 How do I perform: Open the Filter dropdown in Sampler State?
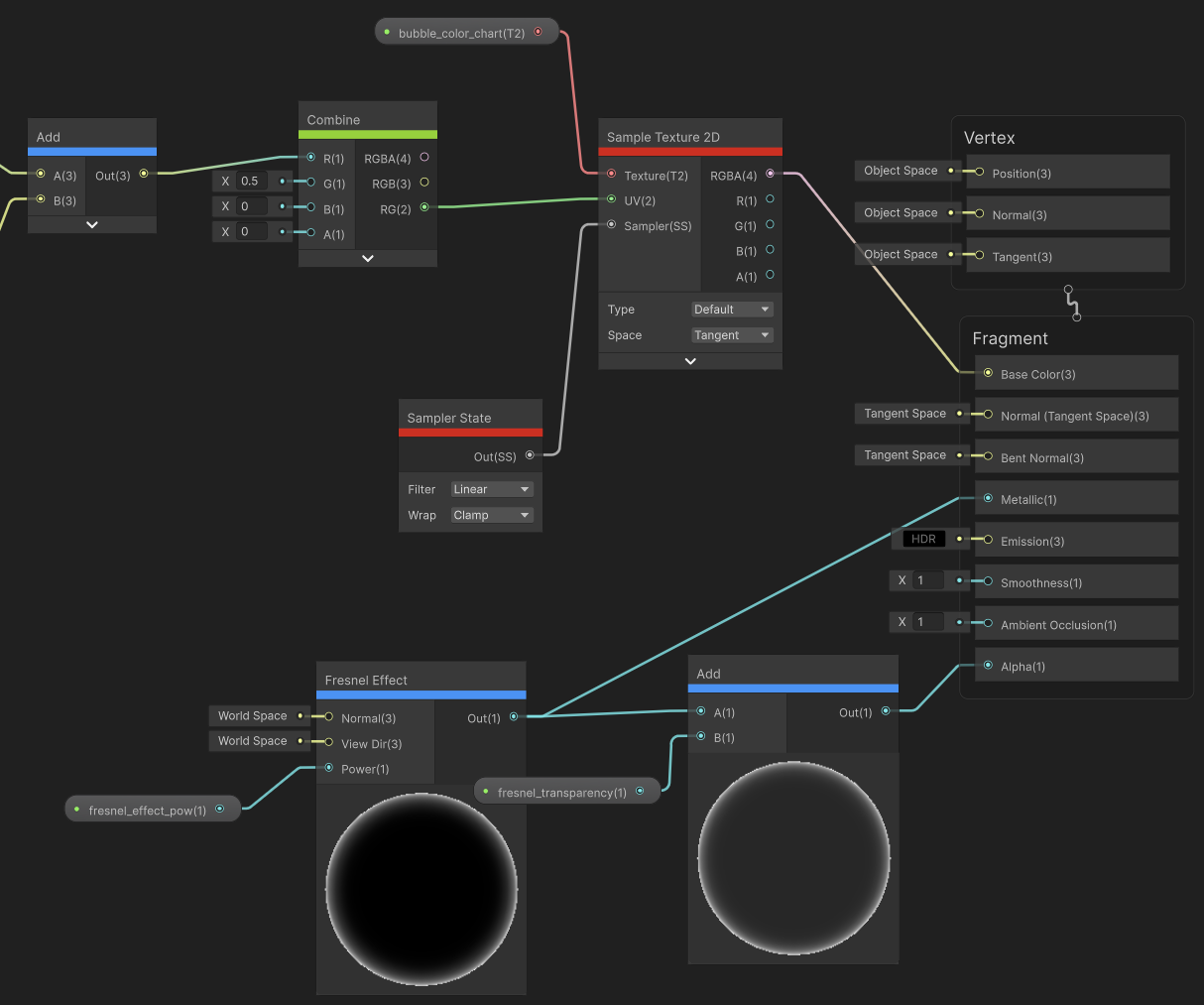[x=491, y=488]
